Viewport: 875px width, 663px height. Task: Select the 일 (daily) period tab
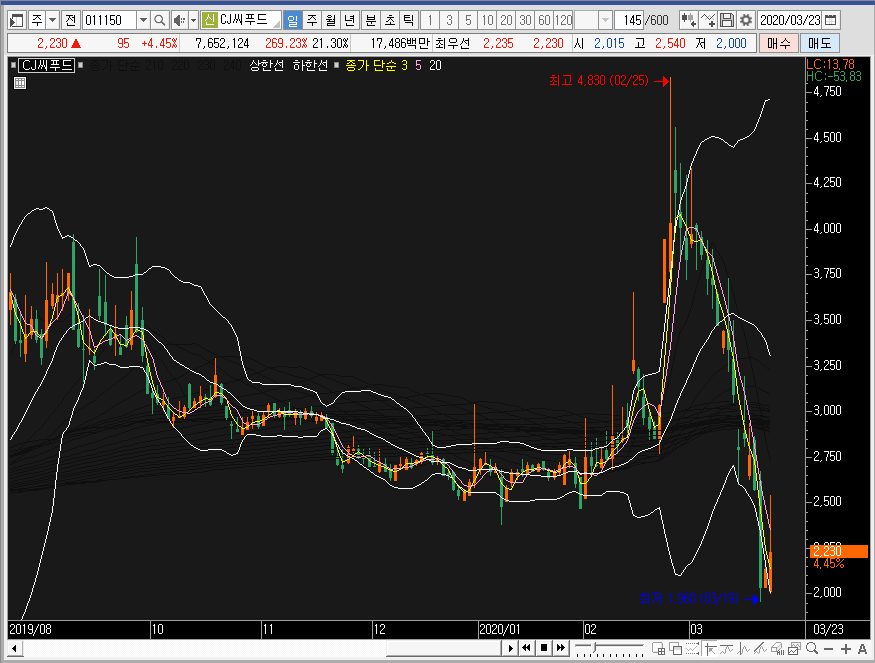[x=292, y=21]
